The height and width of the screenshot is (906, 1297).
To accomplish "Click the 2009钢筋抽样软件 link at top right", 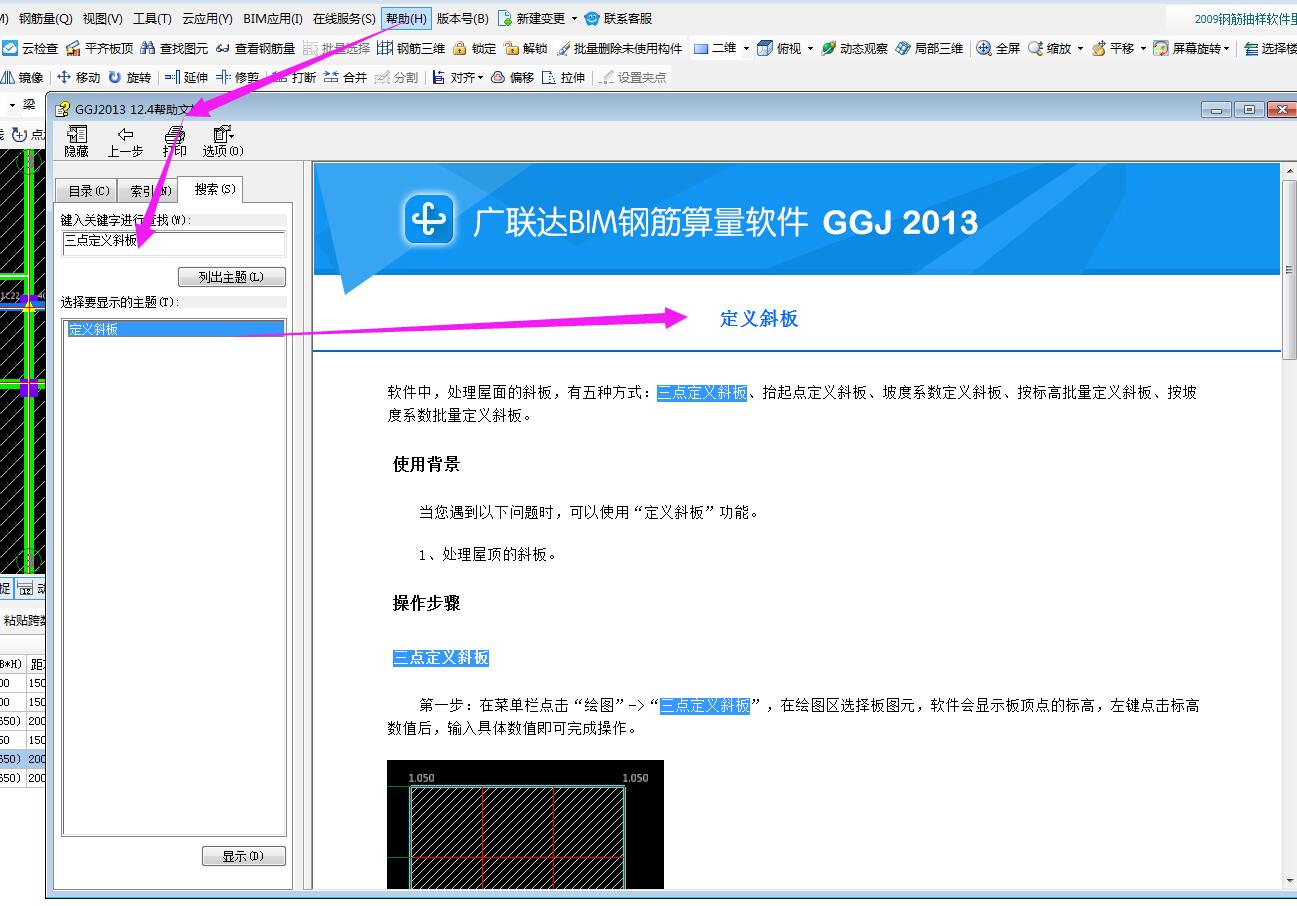I will (x=1244, y=18).
